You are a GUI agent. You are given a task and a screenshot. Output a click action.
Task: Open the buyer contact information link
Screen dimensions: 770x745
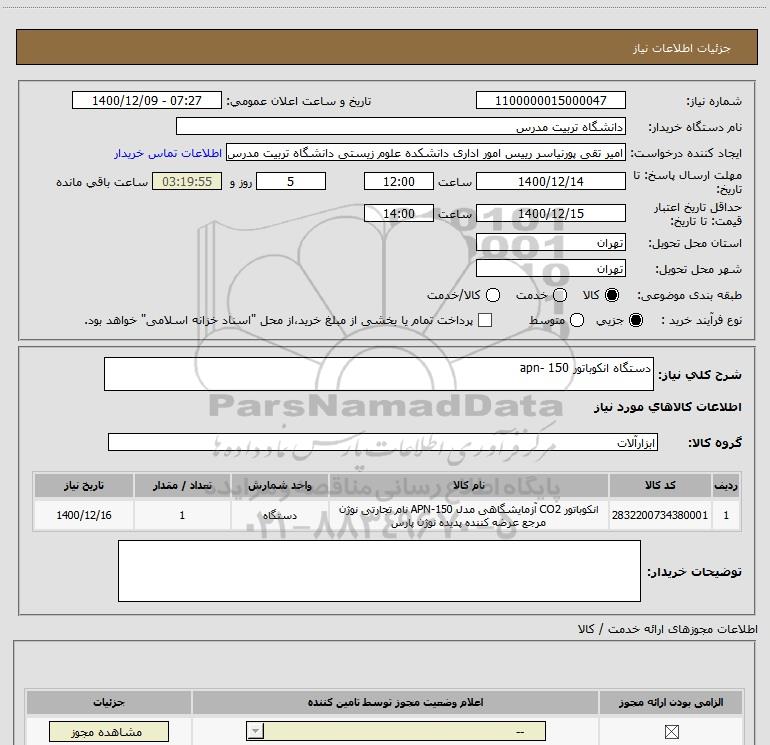click(168, 154)
